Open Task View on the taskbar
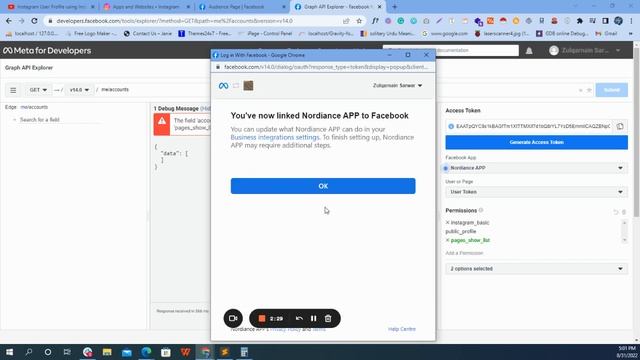Image resolution: width=640 pixels, height=360 pixels. pos(67,352)
